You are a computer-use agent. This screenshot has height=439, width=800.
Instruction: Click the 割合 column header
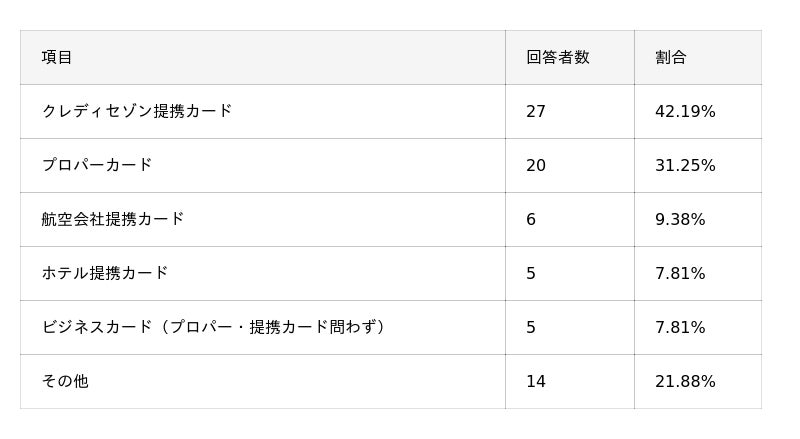pos(671,57)
